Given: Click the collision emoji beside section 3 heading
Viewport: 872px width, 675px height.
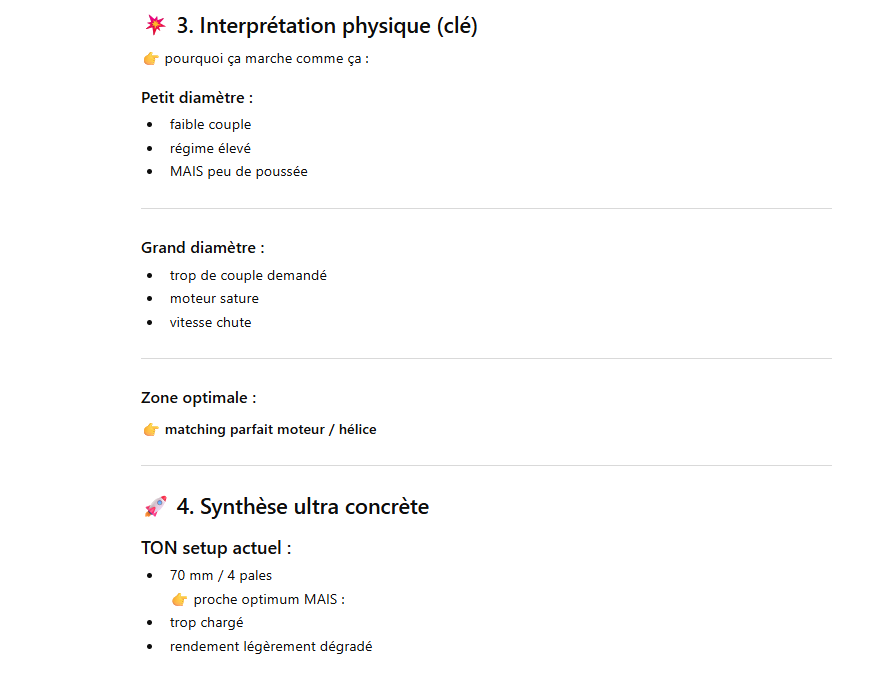Looking at the screenshot, I should (x=155, y=26).
